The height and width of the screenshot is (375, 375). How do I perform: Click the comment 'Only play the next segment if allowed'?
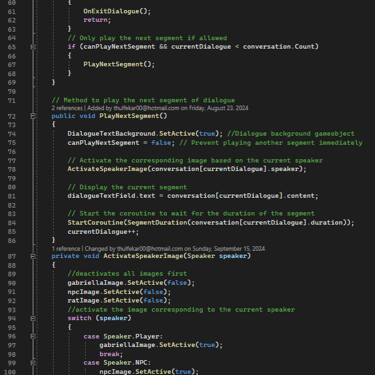(147, 38)
